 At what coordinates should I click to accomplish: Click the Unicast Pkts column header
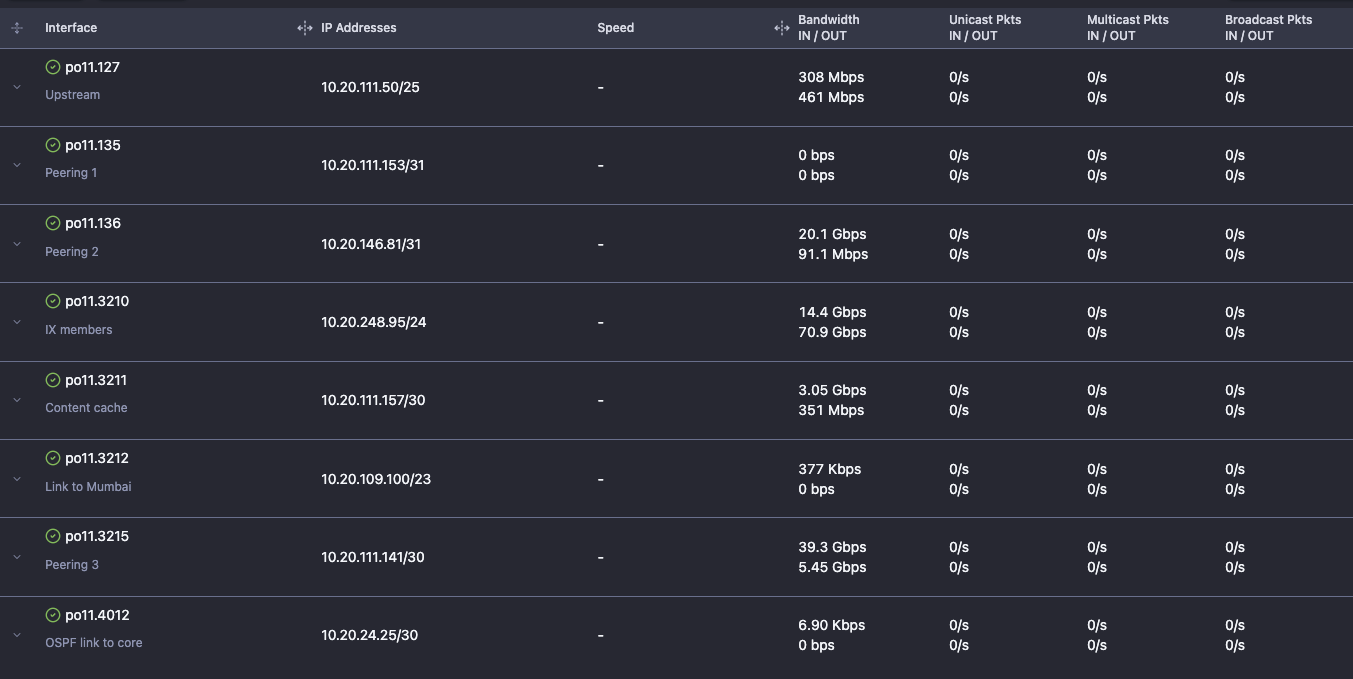click(x=985, y=27)
